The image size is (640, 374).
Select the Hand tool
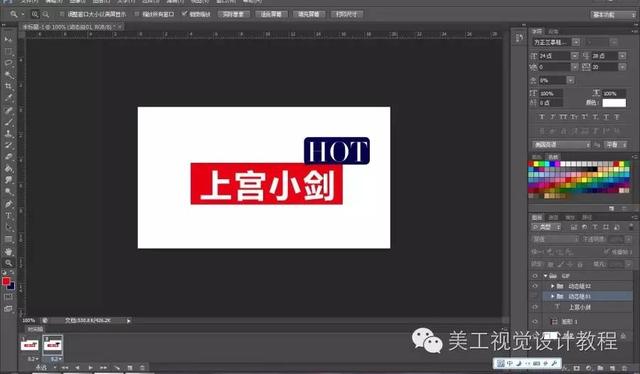(x=8, y=252)
